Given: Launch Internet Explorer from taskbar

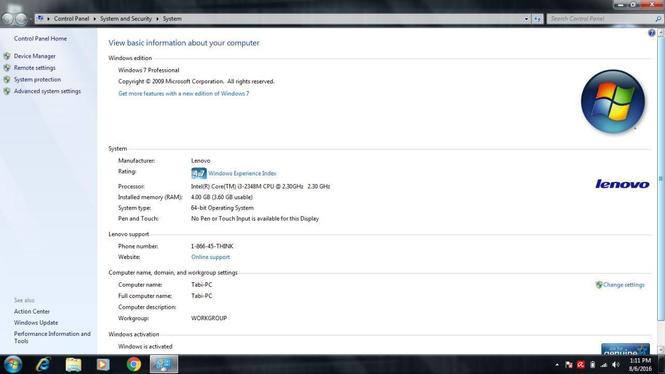Looking at the screenshot, I should pos(43,364).
